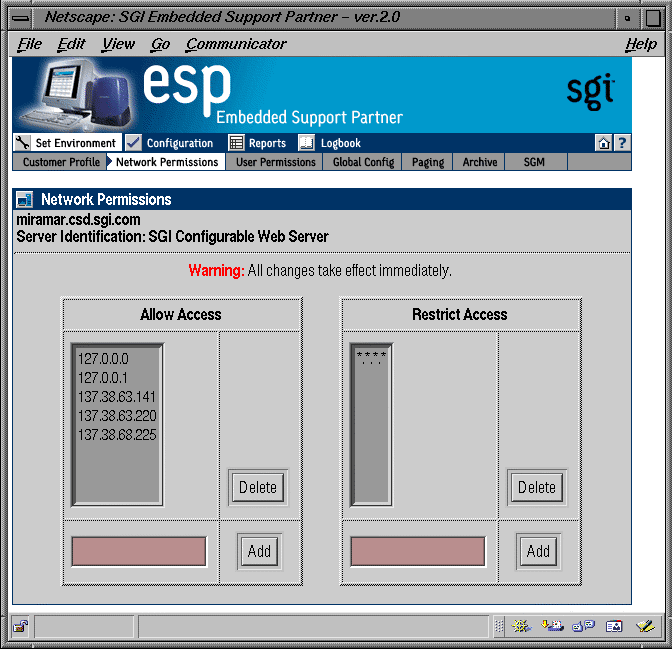Select the Configuration section
This screenshot has width=672, height=649.
(180, 143)
